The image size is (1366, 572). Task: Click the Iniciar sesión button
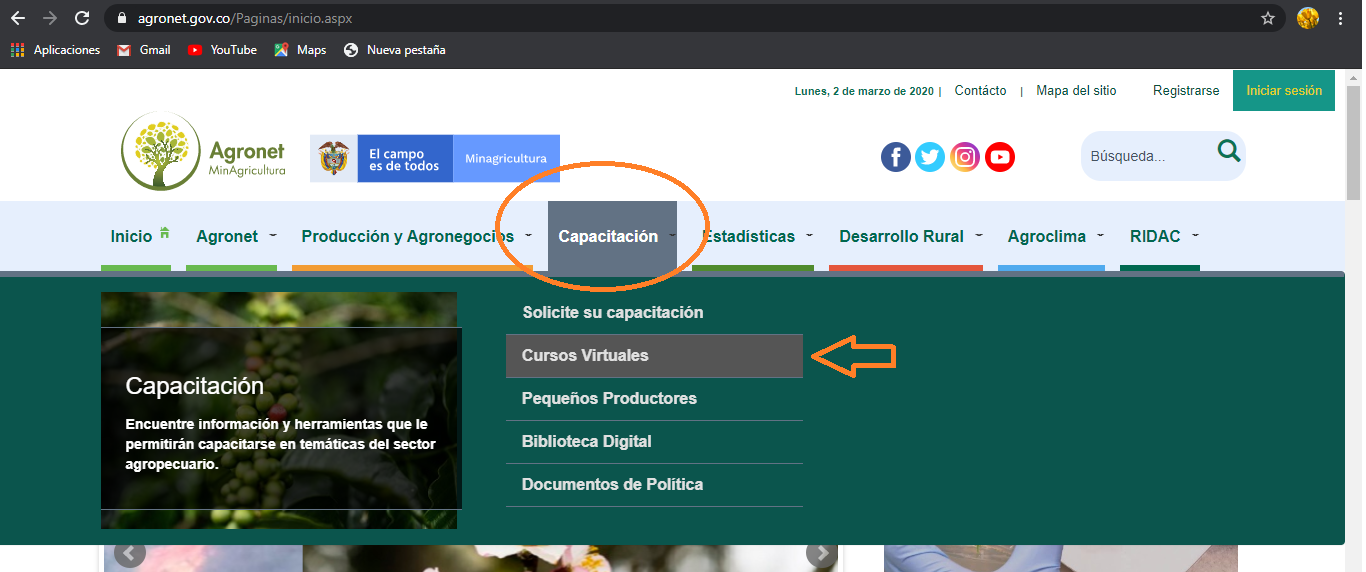pyautogui.click(x=1283, y=91)
